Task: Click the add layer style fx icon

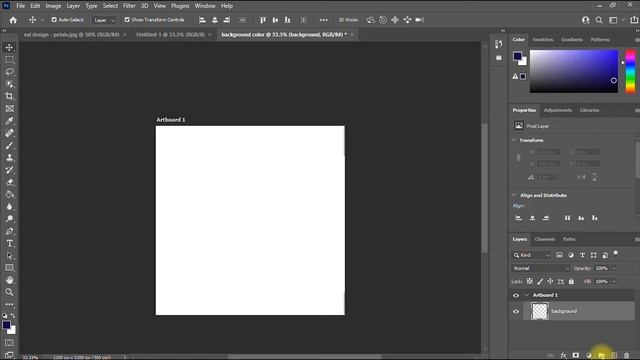Action: [x=564, y=356]
